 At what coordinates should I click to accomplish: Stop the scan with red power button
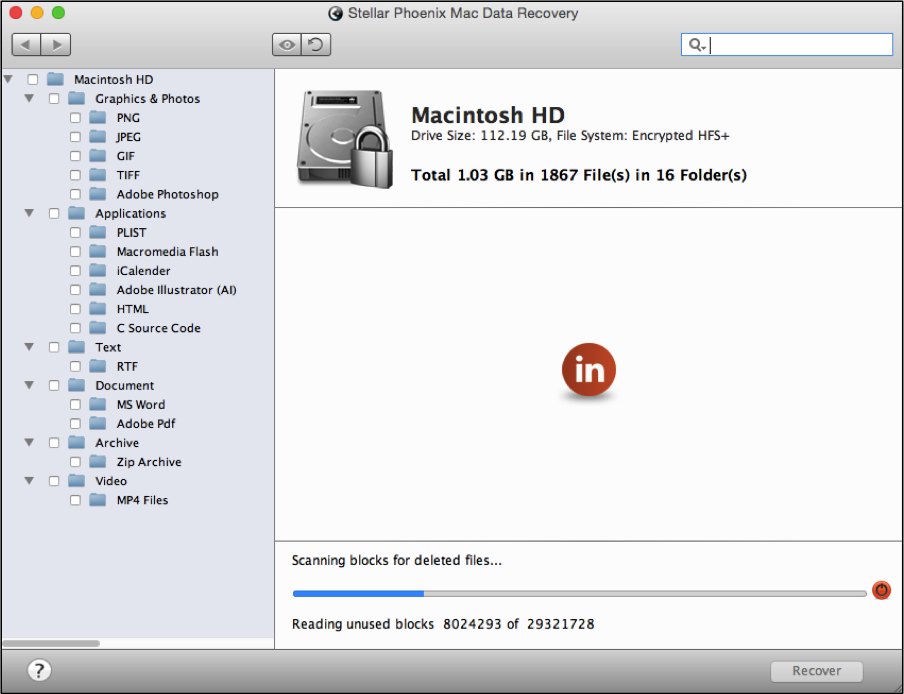[881, 590]
